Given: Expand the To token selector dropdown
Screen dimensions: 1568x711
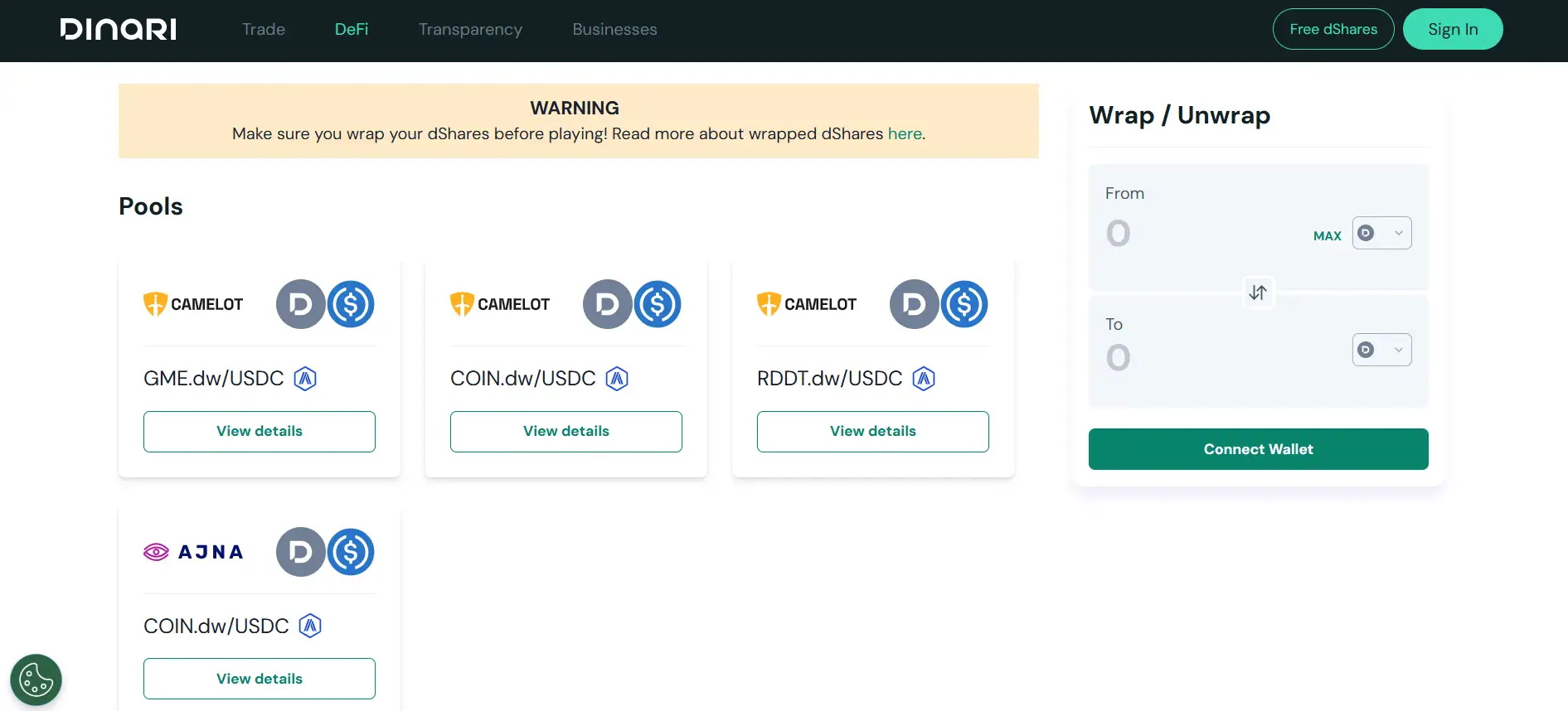Looking at the screenshot, I should 1381,350.
